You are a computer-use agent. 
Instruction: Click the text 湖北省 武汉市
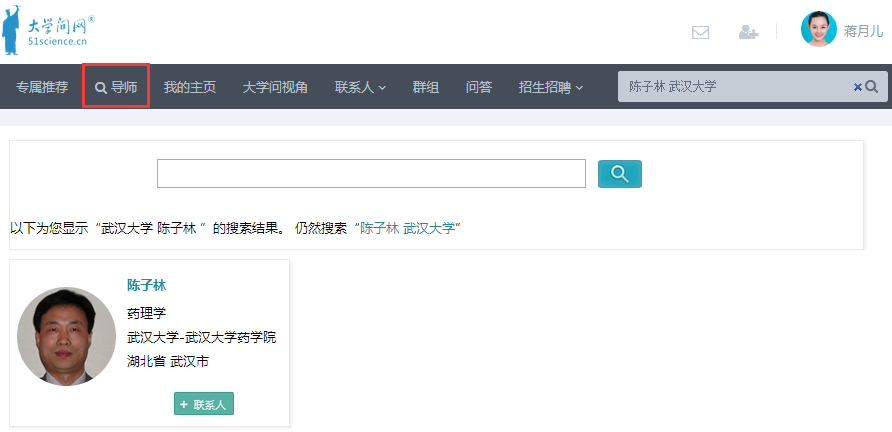click(x=168, y=361)
